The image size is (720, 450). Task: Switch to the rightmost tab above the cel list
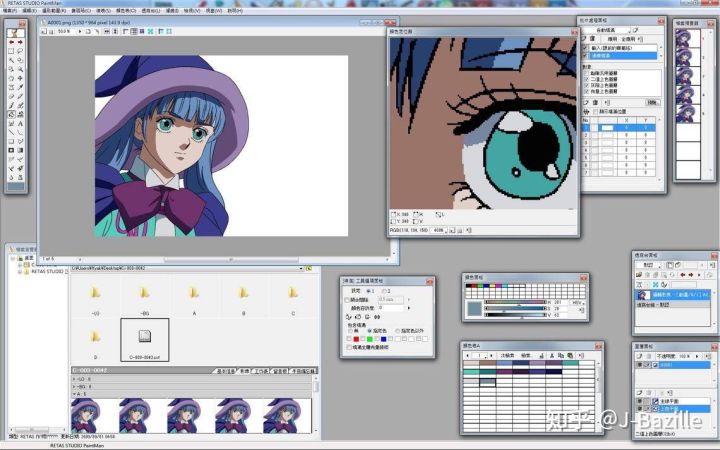pyautogui.click(x=304, y=371)
